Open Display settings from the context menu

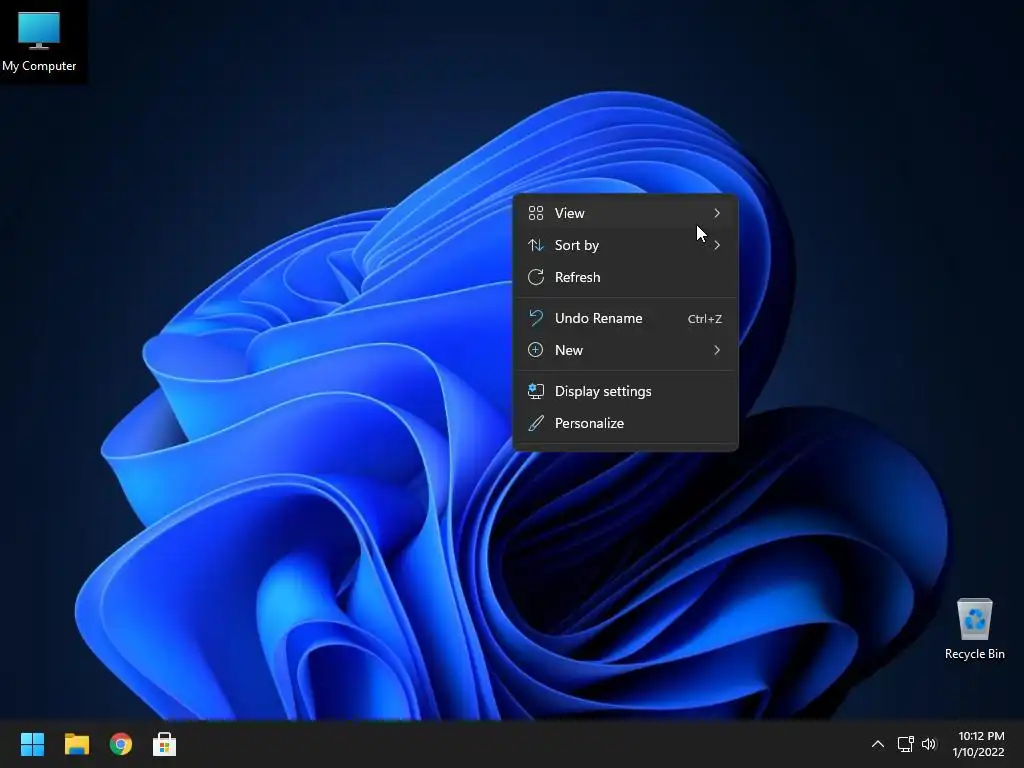(x=626, y=391)
